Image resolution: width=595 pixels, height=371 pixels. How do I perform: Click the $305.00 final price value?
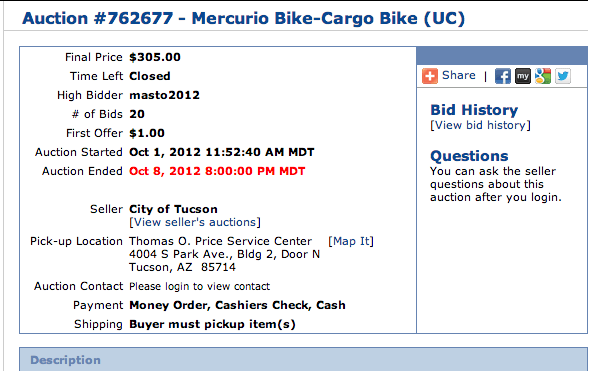click(x=155, y=57)
